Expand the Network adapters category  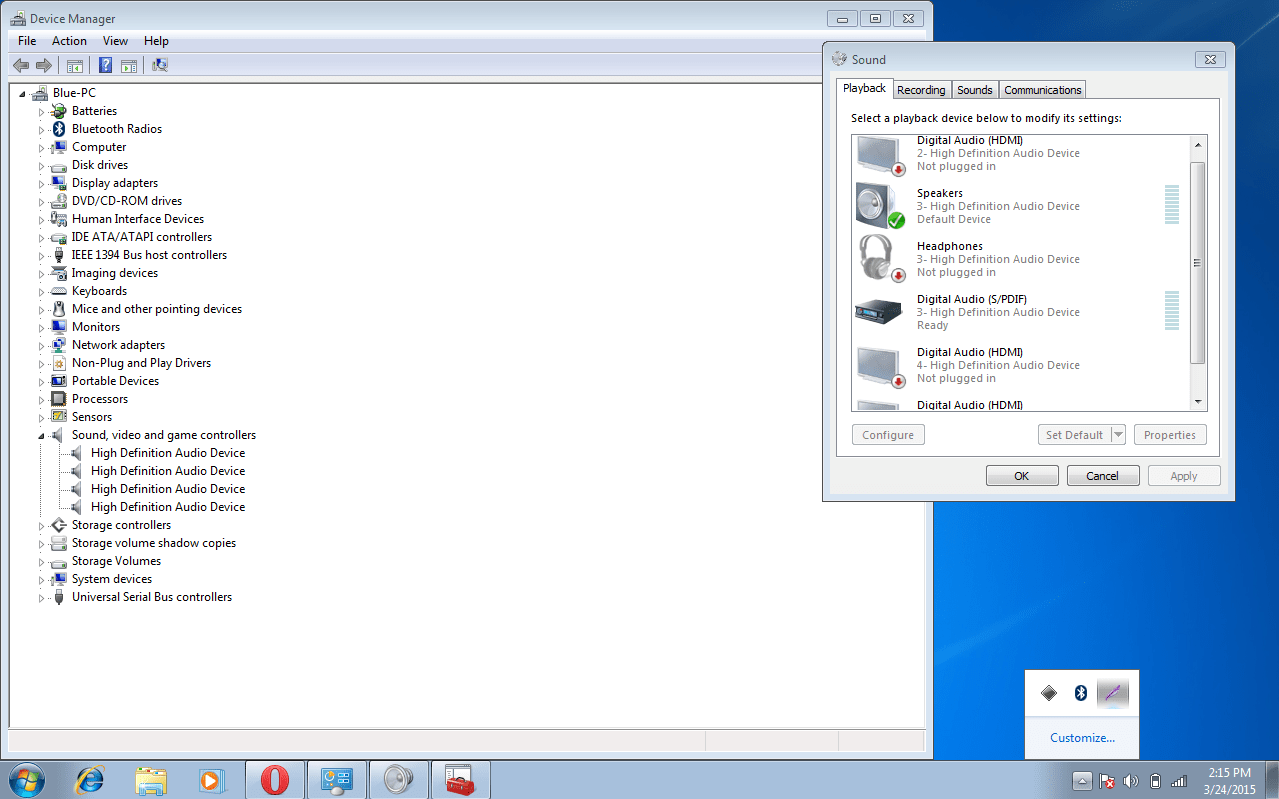(x=39, y=345)
